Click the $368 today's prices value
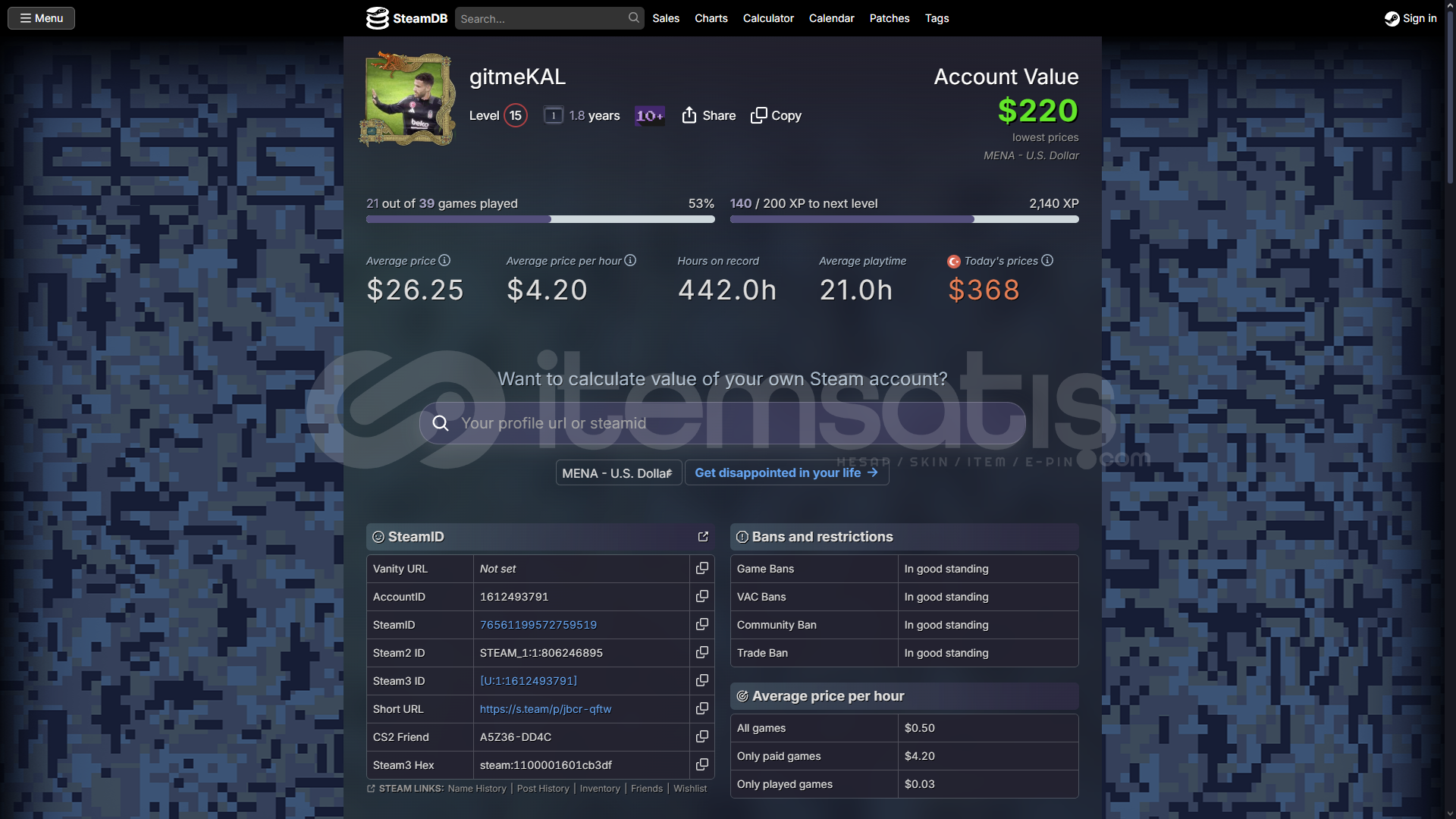This screenshot has height=819, width=1456. click(x=984, y=290)
